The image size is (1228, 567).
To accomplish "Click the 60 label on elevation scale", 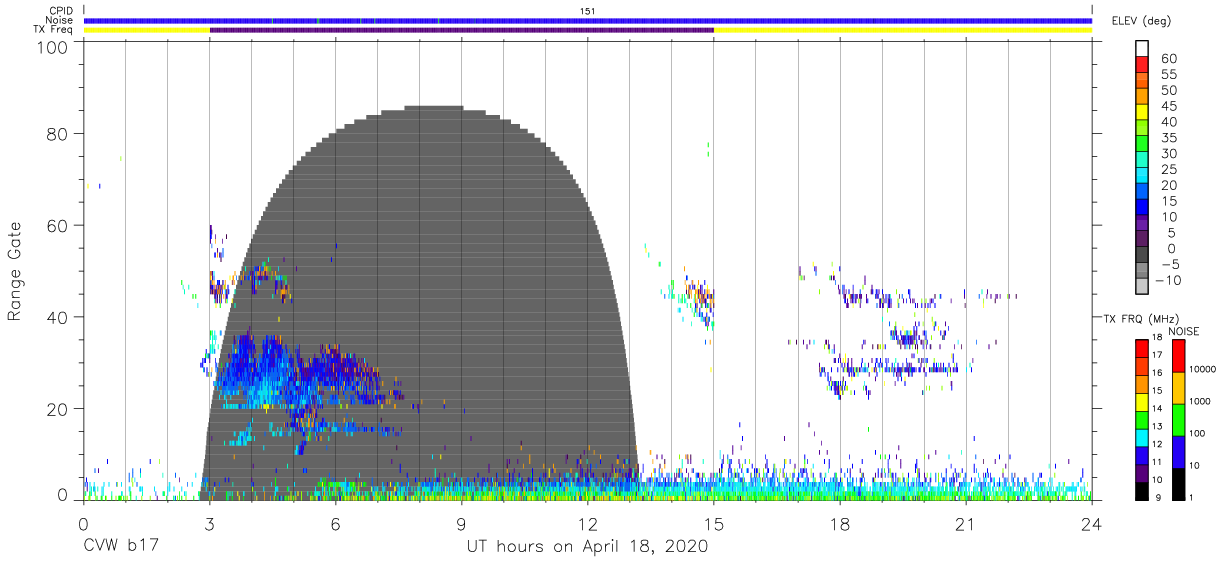I will (x=1168, y=59).
